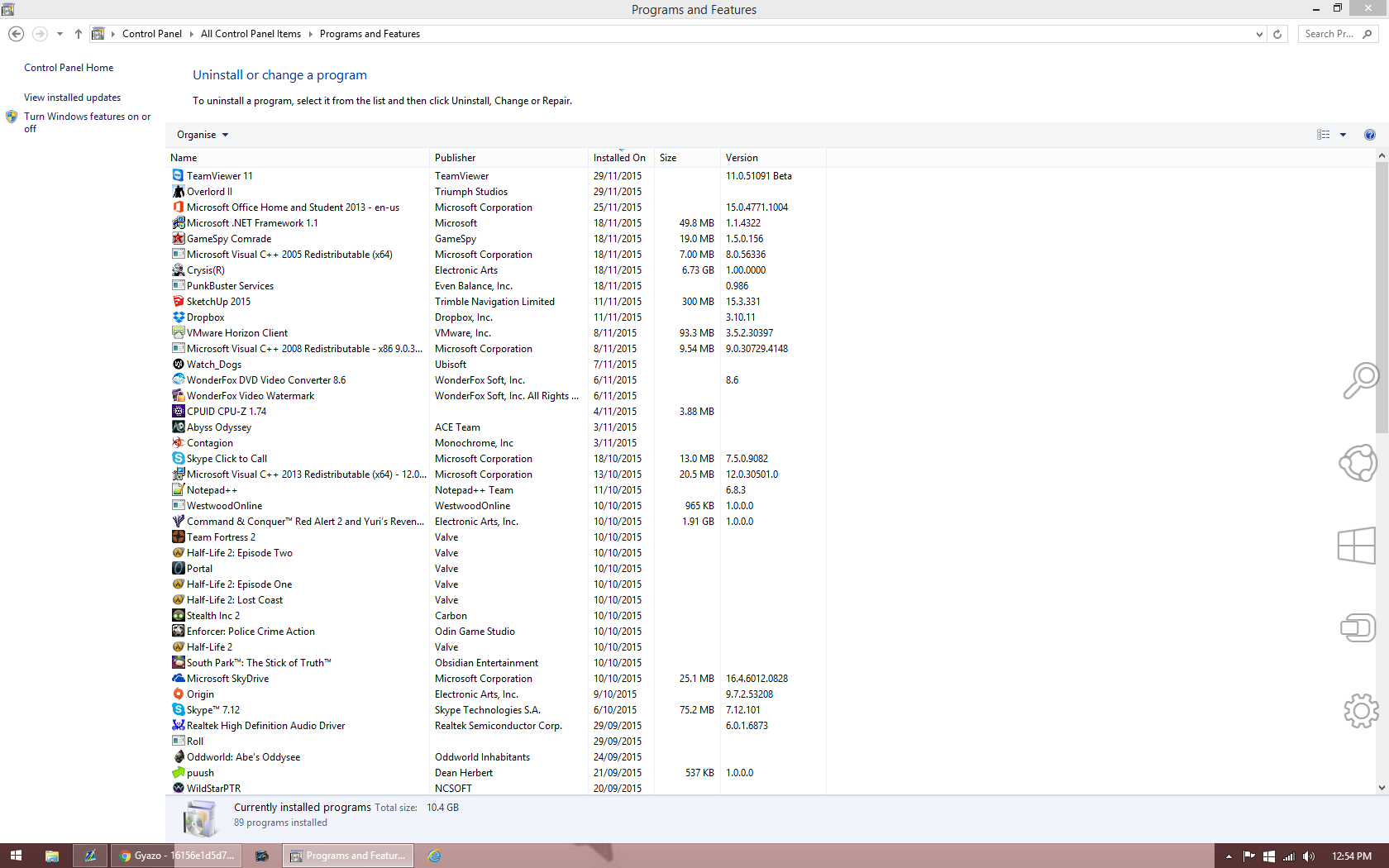Screen dimensions: 1389x868
Task: Go up one level with up arrow
Action: [79, 34]
